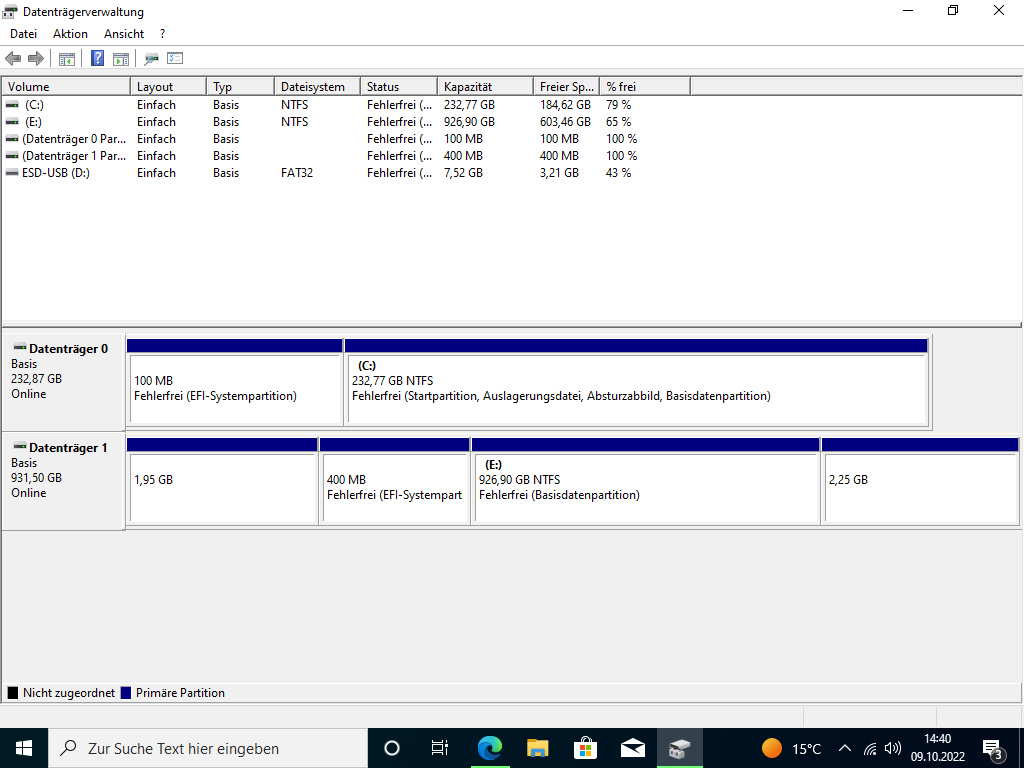Click the drive icon beside (C:) in the volume list
The image size is (1024, 768).
[x=12, y=104]
